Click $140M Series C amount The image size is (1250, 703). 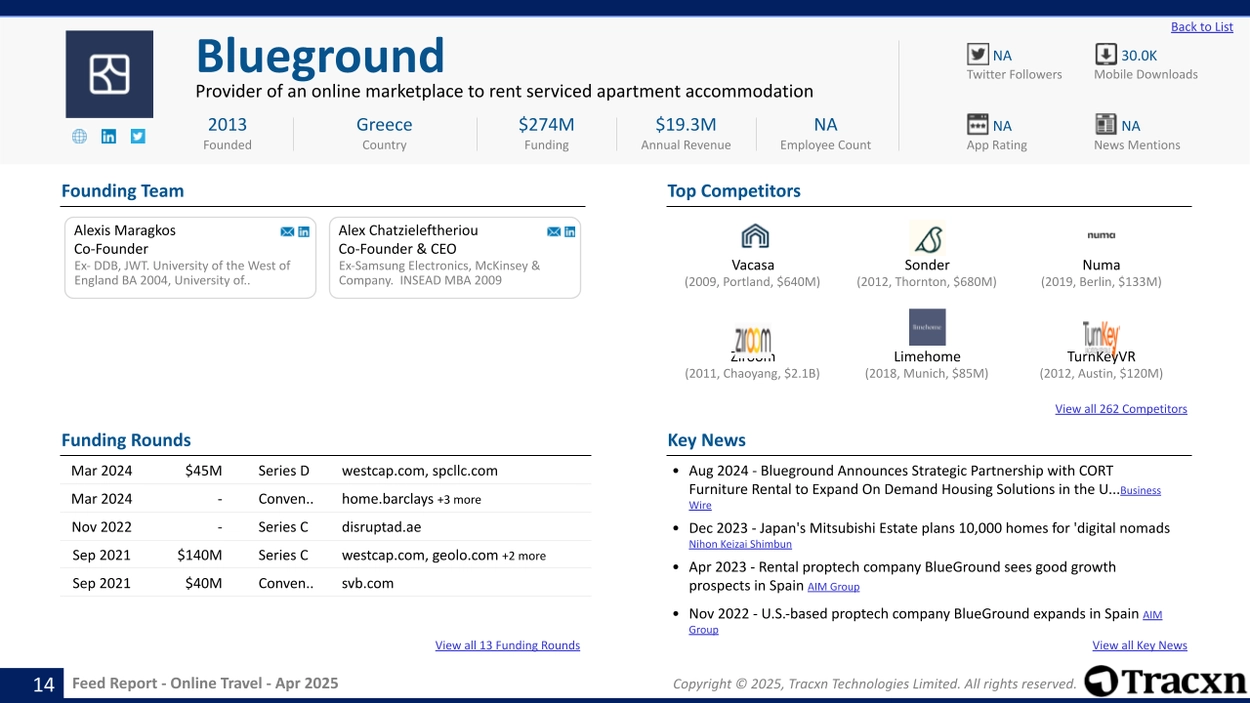[200, 555]
